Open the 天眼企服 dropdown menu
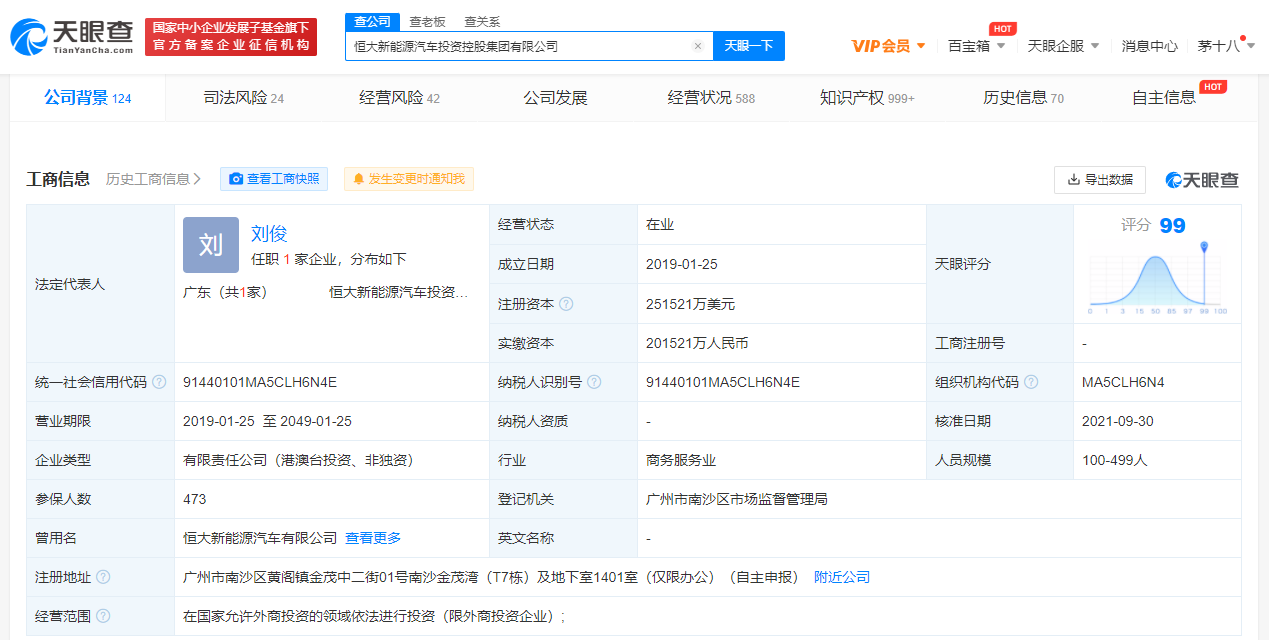The image size is (1269, 640). click(1063, 46)
